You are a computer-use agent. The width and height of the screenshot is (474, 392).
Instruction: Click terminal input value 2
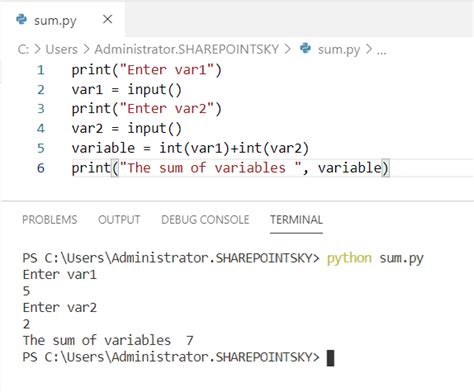(x=26, y=324)
